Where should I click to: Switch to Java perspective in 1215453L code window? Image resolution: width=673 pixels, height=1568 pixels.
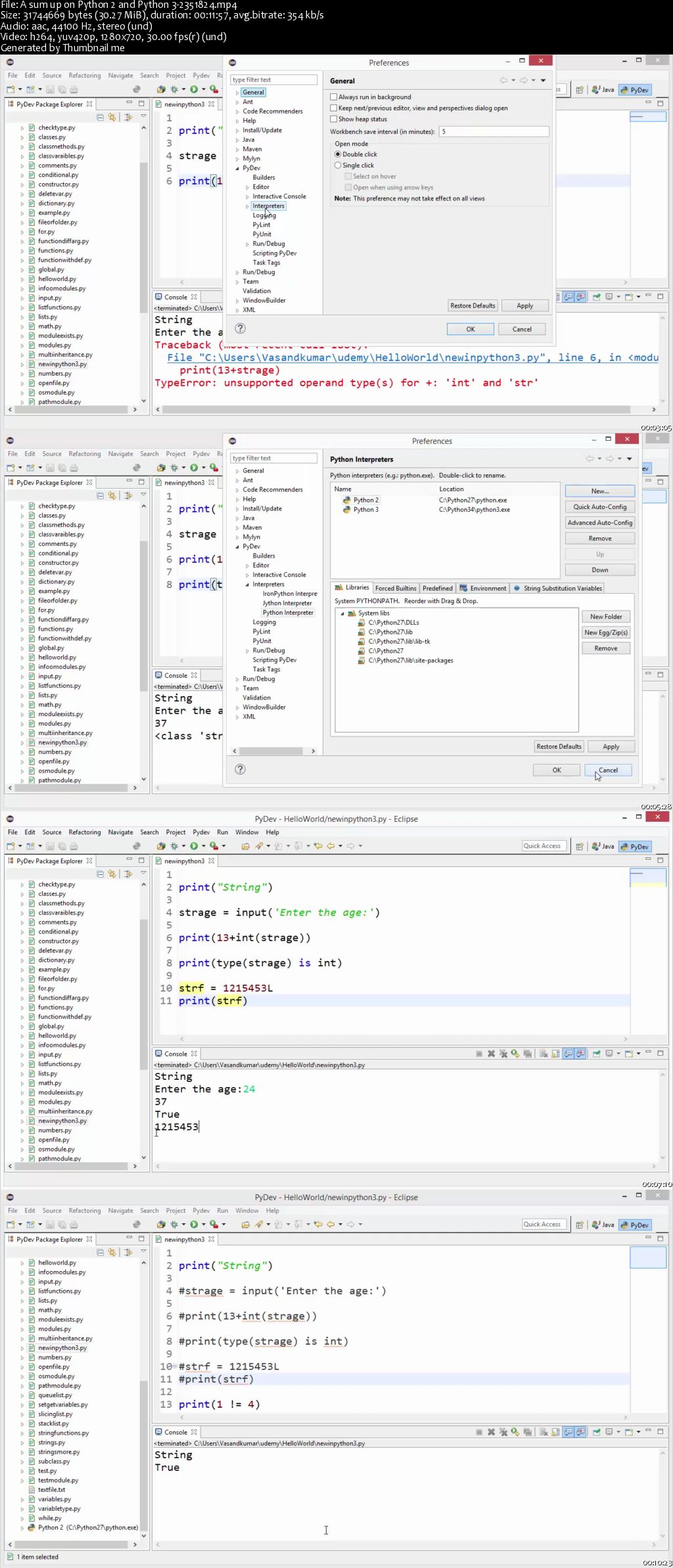[603, 846]
